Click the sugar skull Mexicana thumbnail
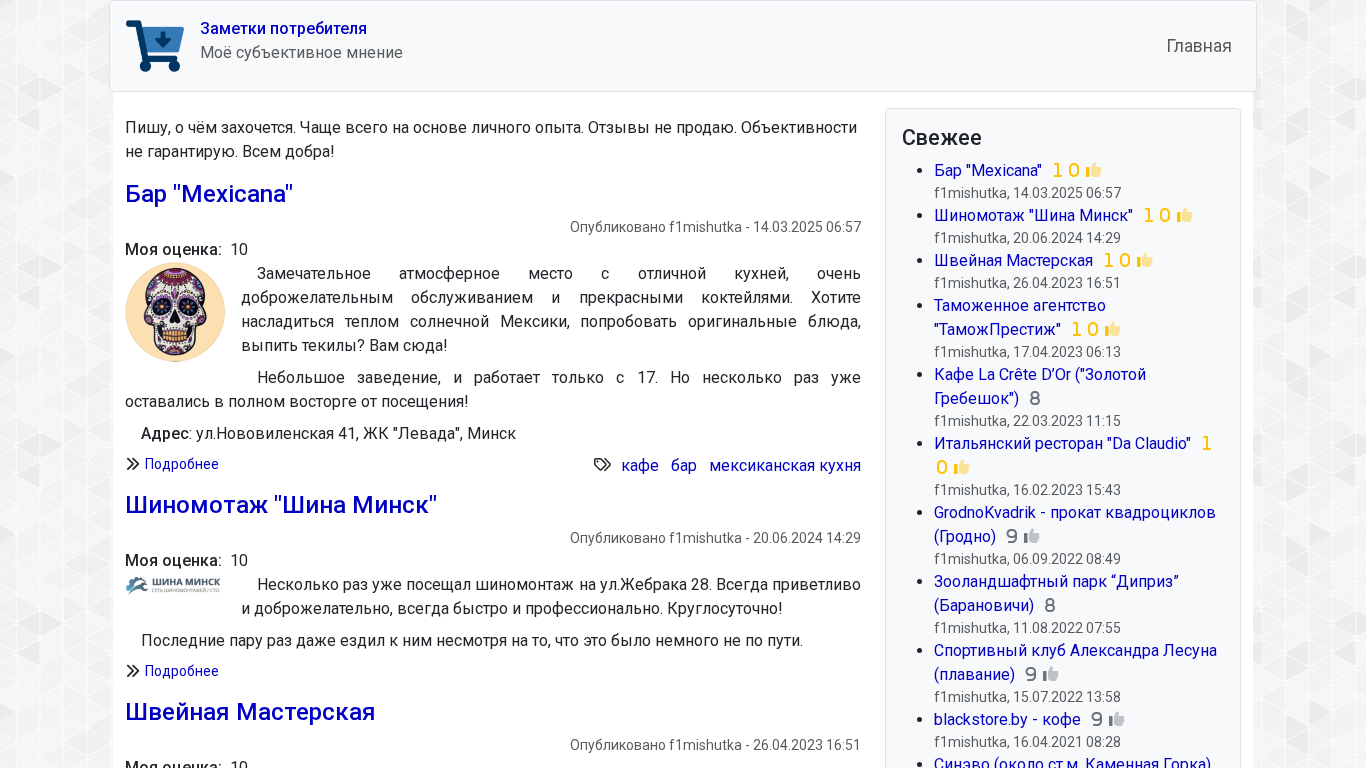 click(175, 312)
